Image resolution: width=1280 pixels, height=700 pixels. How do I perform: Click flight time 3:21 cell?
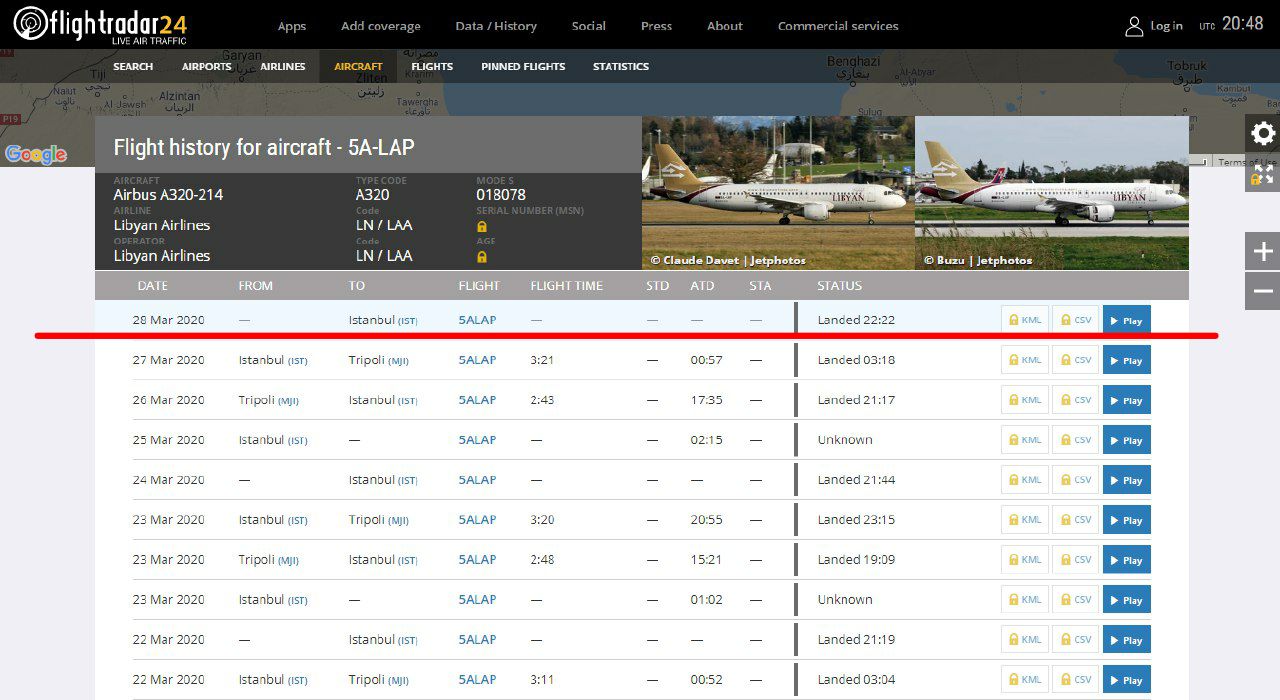542,360
